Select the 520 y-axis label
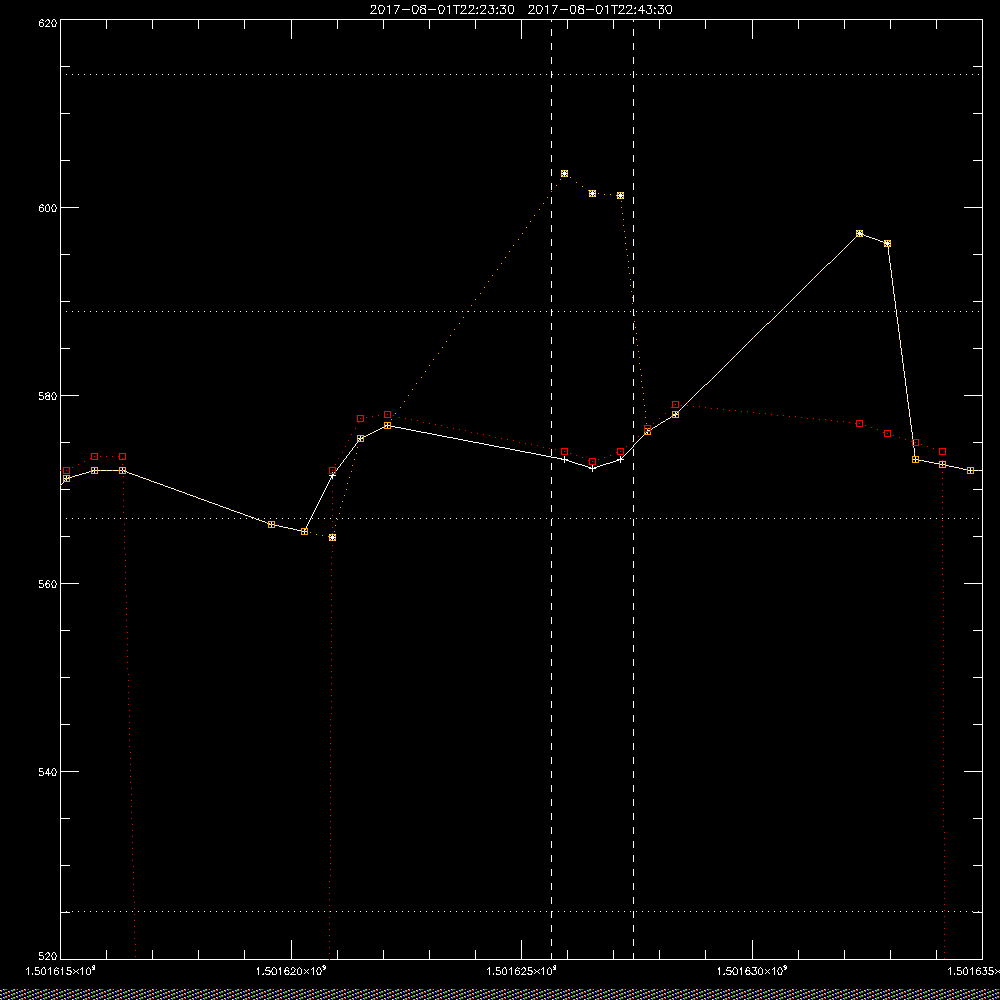This screenshot has height=1000, width=1000. point(49,957)
